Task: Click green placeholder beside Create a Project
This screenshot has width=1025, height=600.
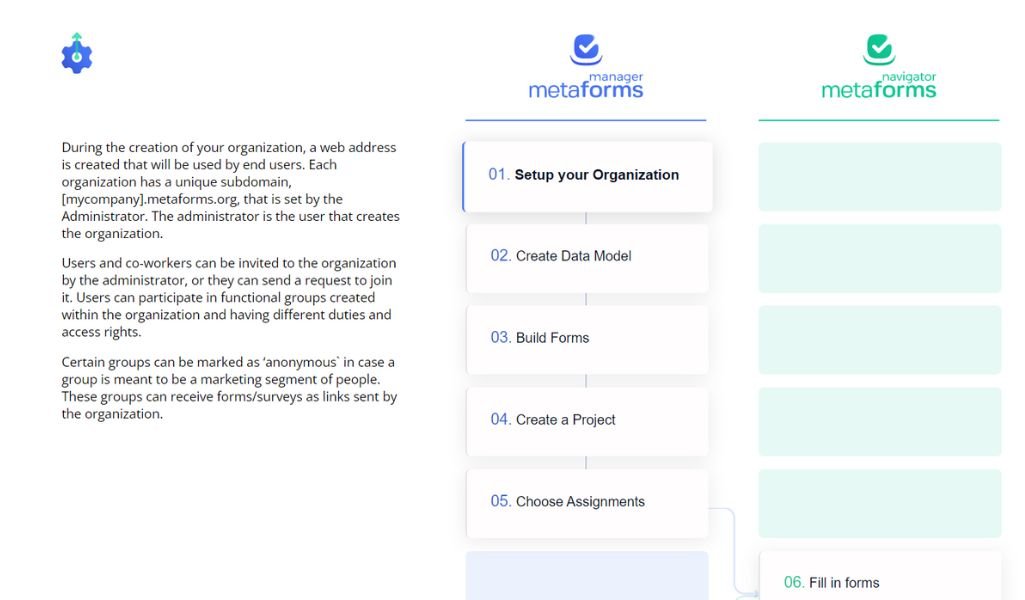Action: [x=880, y=422]
